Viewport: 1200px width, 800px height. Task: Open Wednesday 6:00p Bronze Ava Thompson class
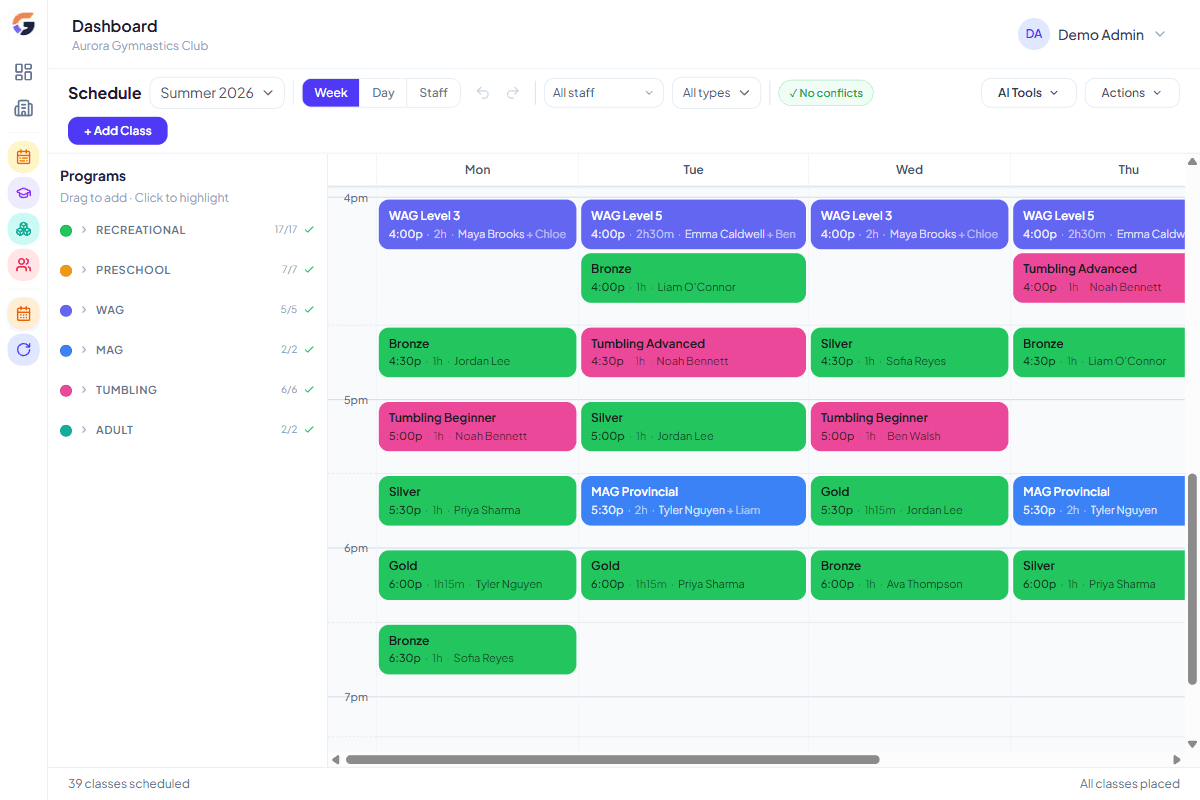click(x=909, y=575)
